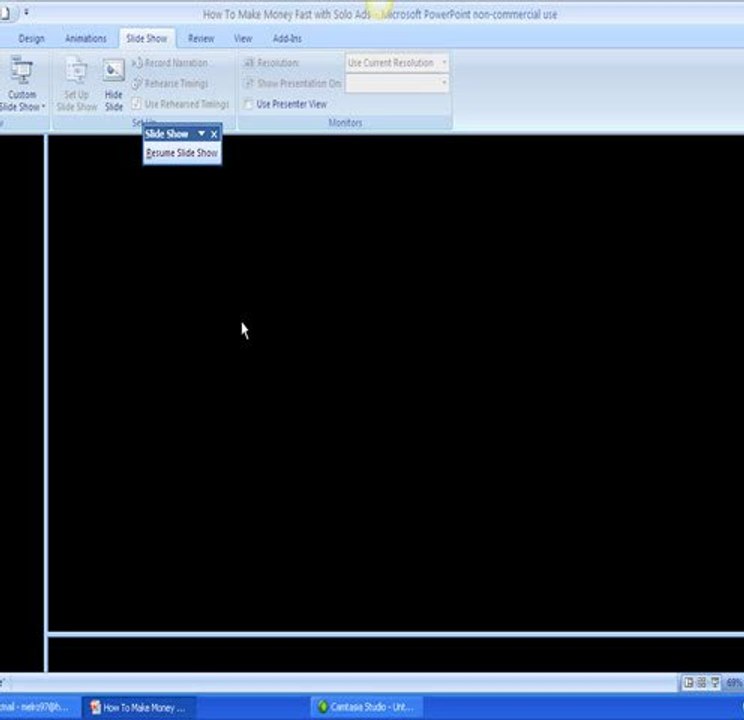The width and height of the screenshot is (744, 720).
Task: Click the Monitors group label
Action: [x=345, y=122]
